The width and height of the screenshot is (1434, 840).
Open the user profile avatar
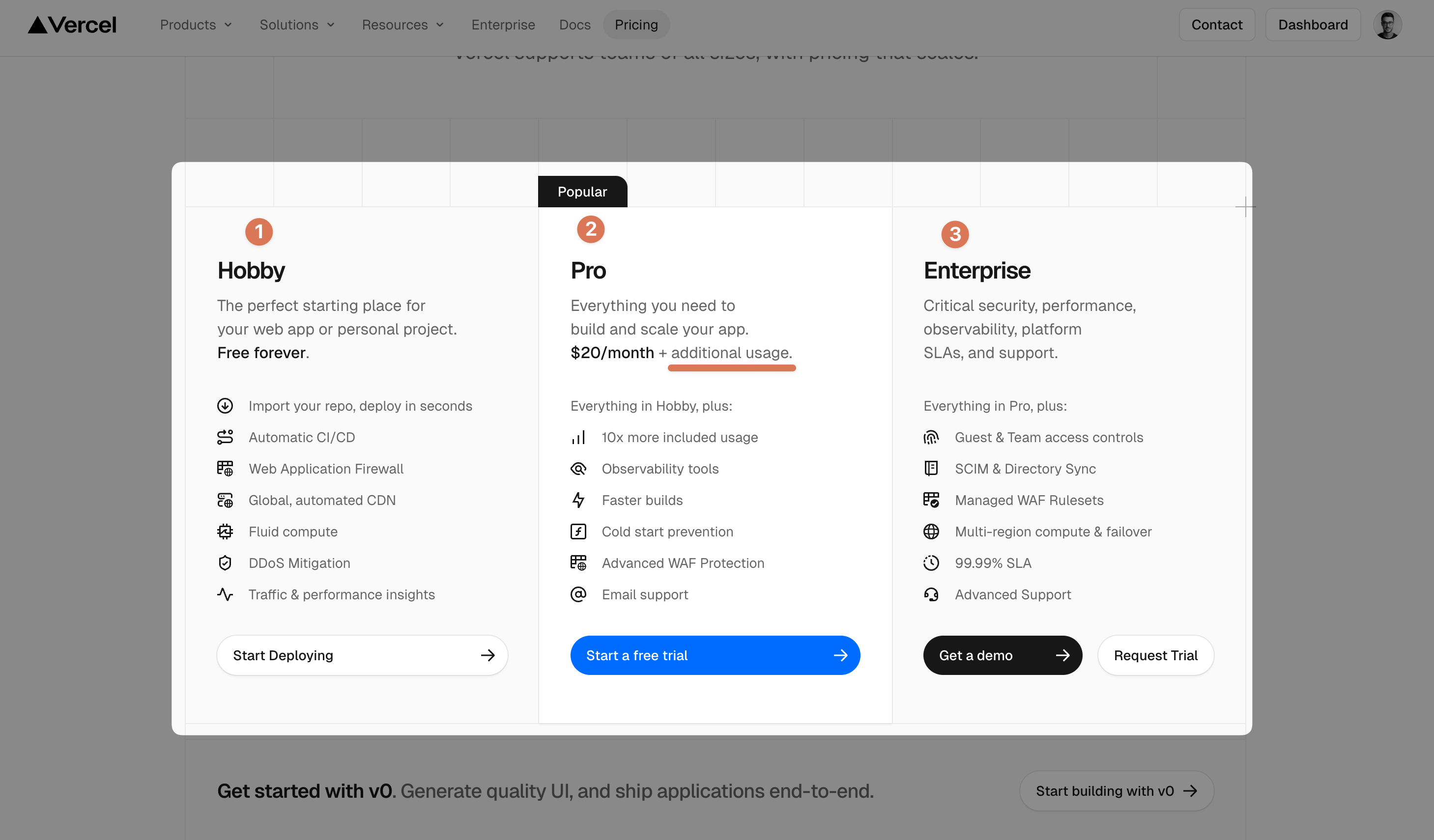[x=1387, y=25]
